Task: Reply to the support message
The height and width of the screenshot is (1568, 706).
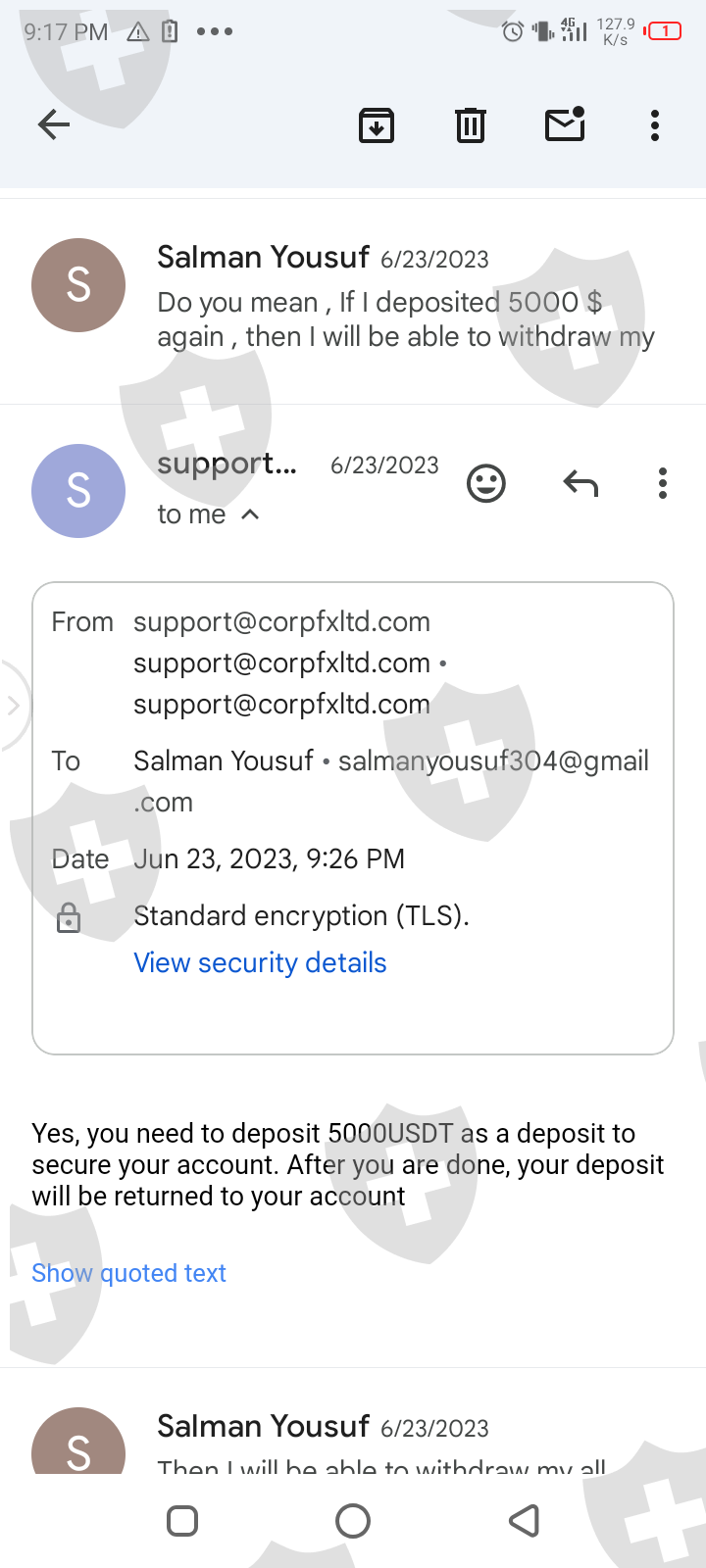Action: pyautogui.click(x=580, y=483)
